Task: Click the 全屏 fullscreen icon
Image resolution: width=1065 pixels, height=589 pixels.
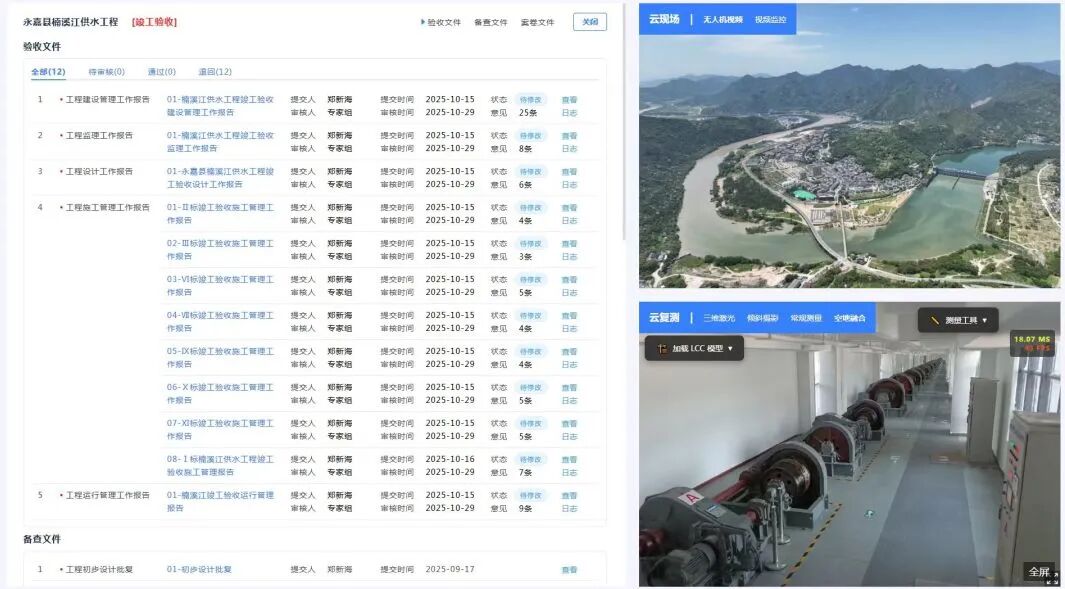Action: pos(1052,578)
